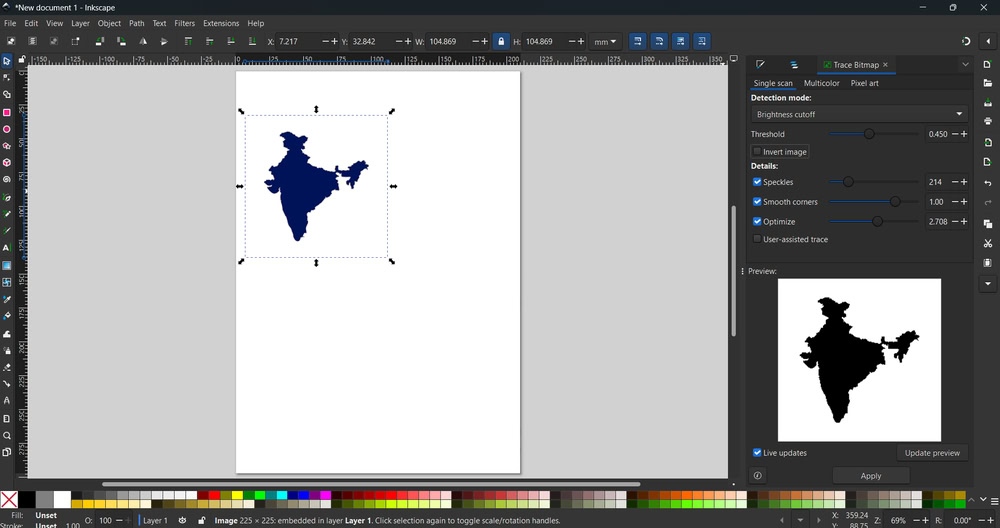
Task: Click the trace info button beside Apply
Action: click(x=757, y=476)
